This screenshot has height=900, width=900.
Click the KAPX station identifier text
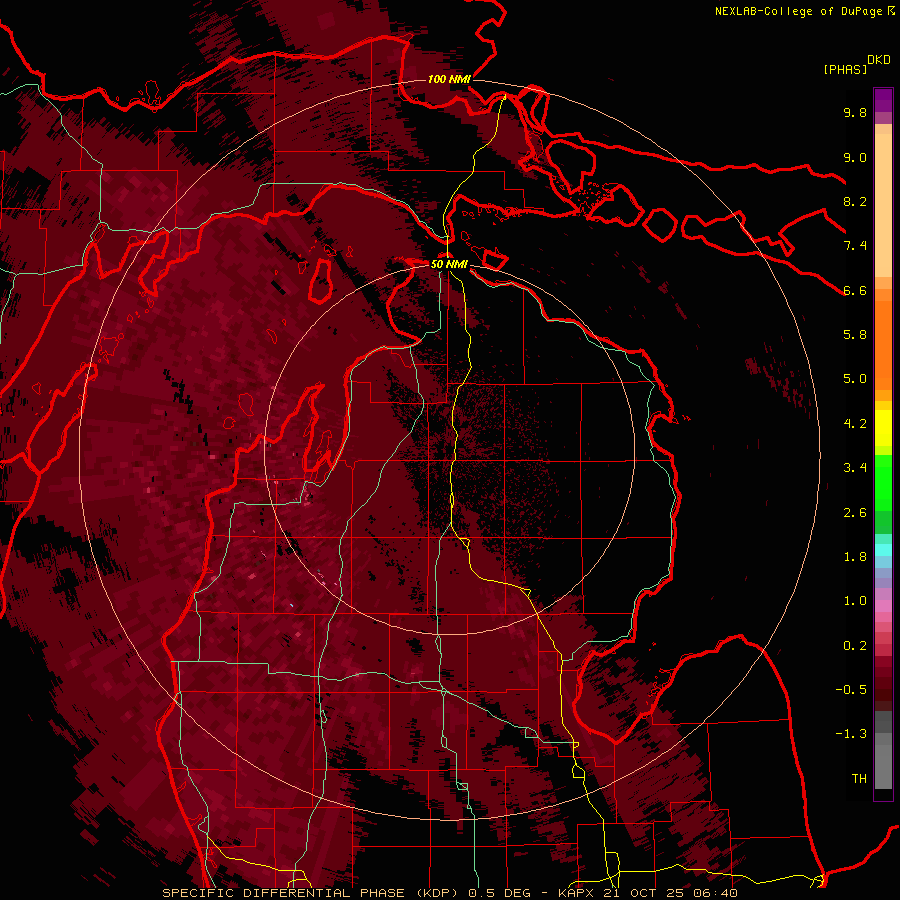point(575,893)
